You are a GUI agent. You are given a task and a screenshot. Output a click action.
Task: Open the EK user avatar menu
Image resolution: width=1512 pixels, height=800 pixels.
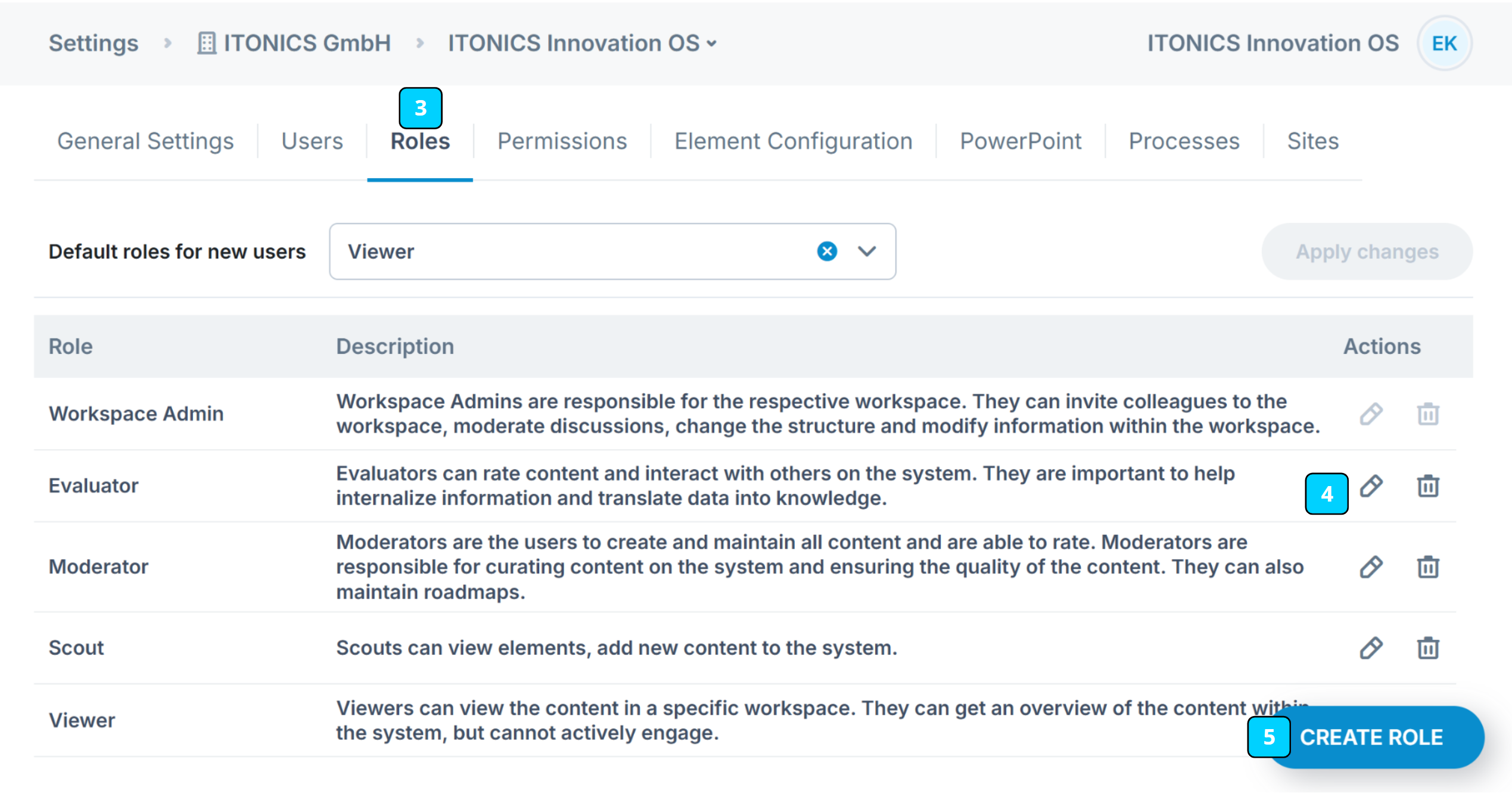coord(1443,43)
